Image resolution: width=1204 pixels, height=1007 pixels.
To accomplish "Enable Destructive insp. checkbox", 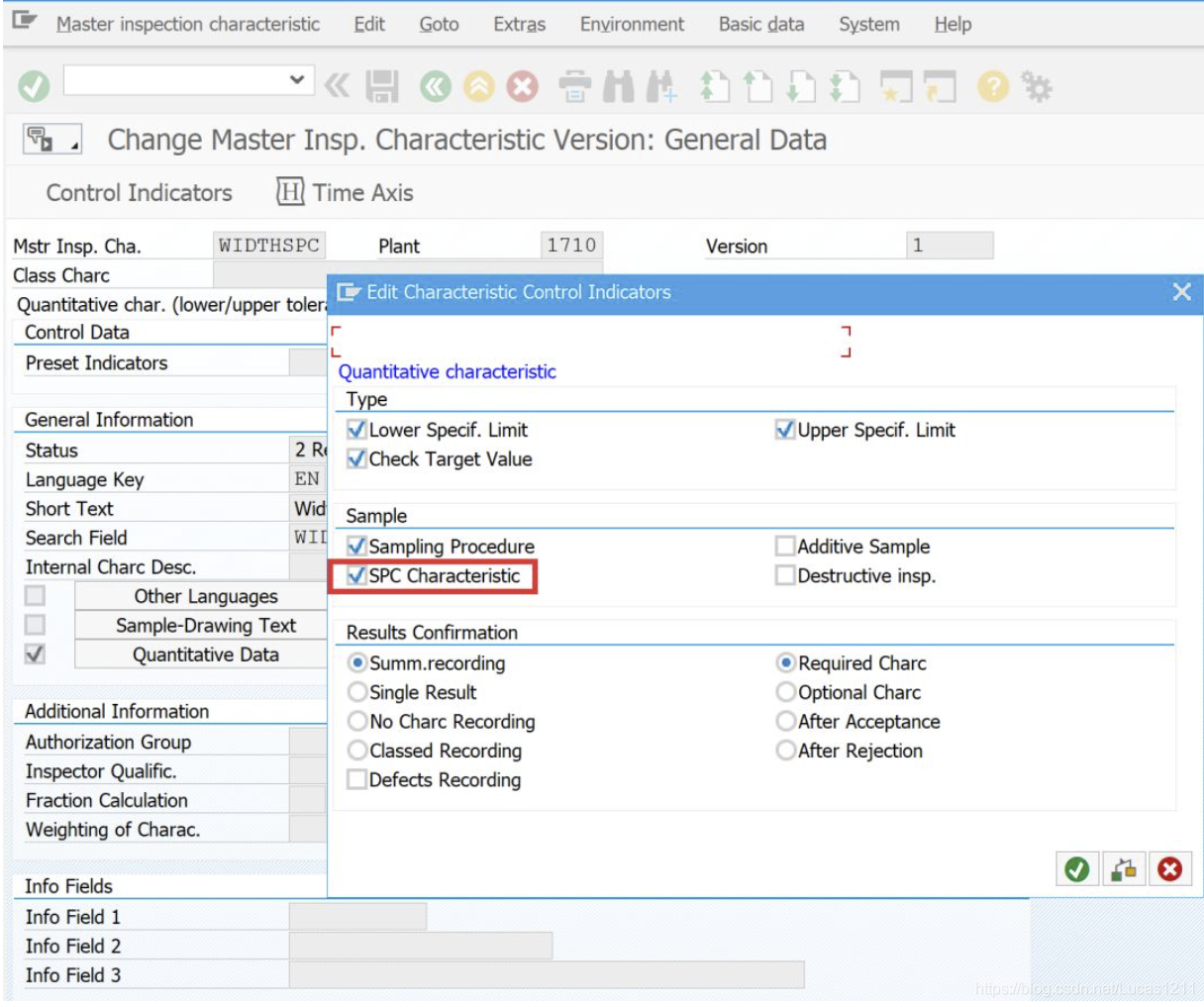I will (x=785, y=575).
